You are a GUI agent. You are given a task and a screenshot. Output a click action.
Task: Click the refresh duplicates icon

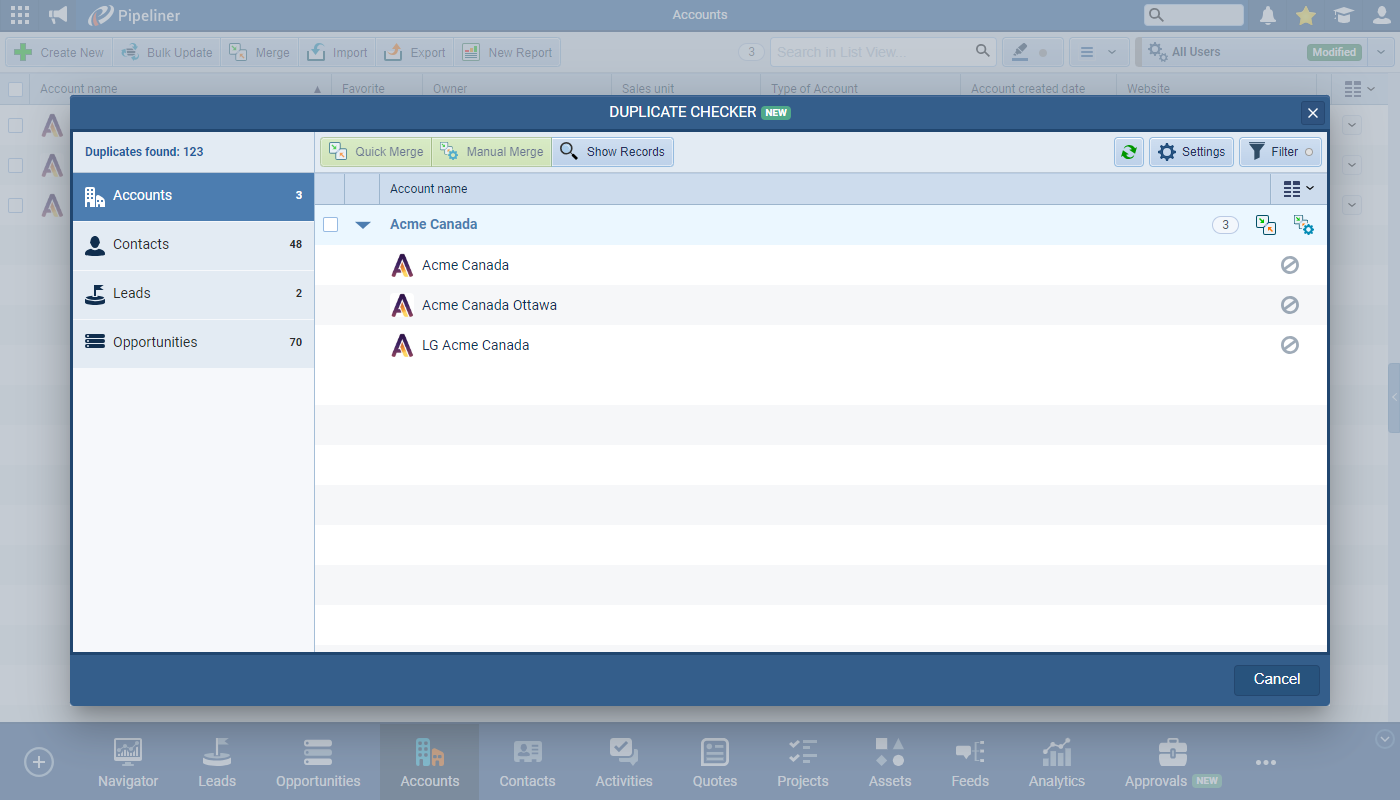pyautogui.click(x=1129, y=152)
